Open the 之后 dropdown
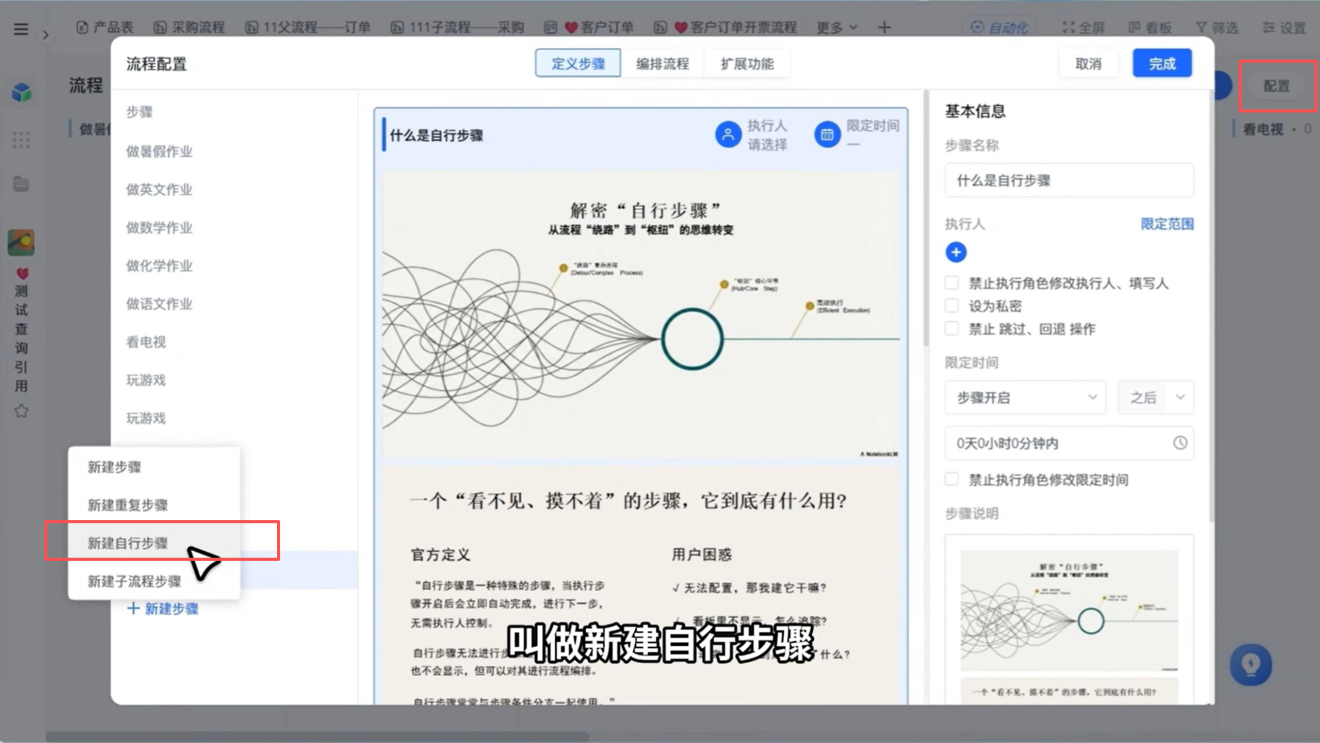Image resolution: width=1320 pixels, height=743 pixels. (1156, 397)
